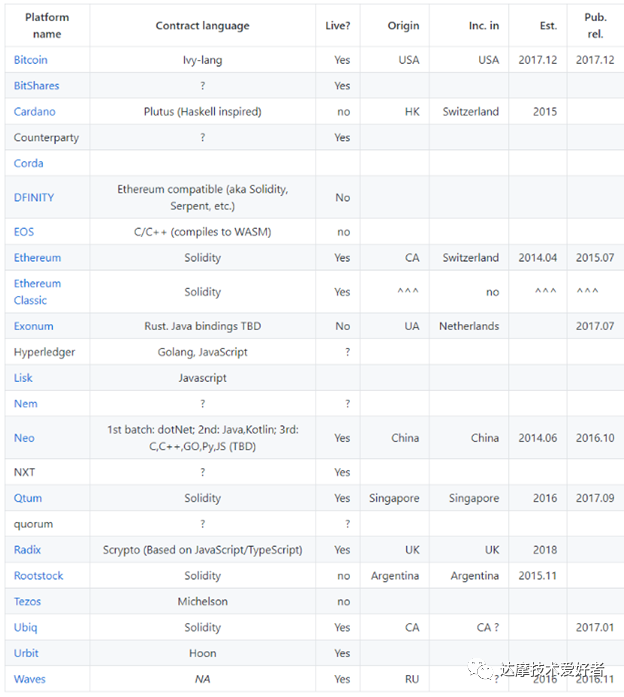Follow the Radix hyperlink
This screenshot has height=697, width=624.
(28, 550)
